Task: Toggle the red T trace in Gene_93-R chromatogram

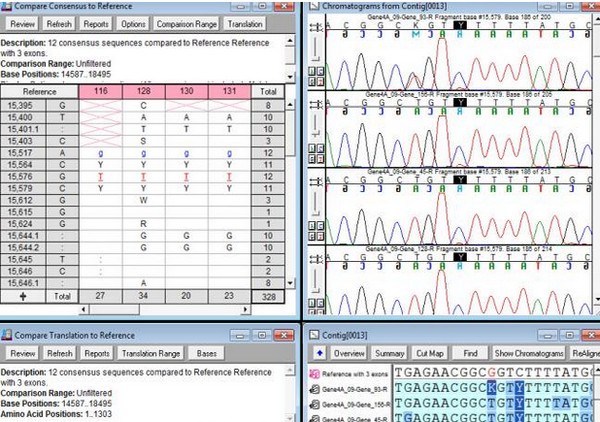Action: [320, 81]
